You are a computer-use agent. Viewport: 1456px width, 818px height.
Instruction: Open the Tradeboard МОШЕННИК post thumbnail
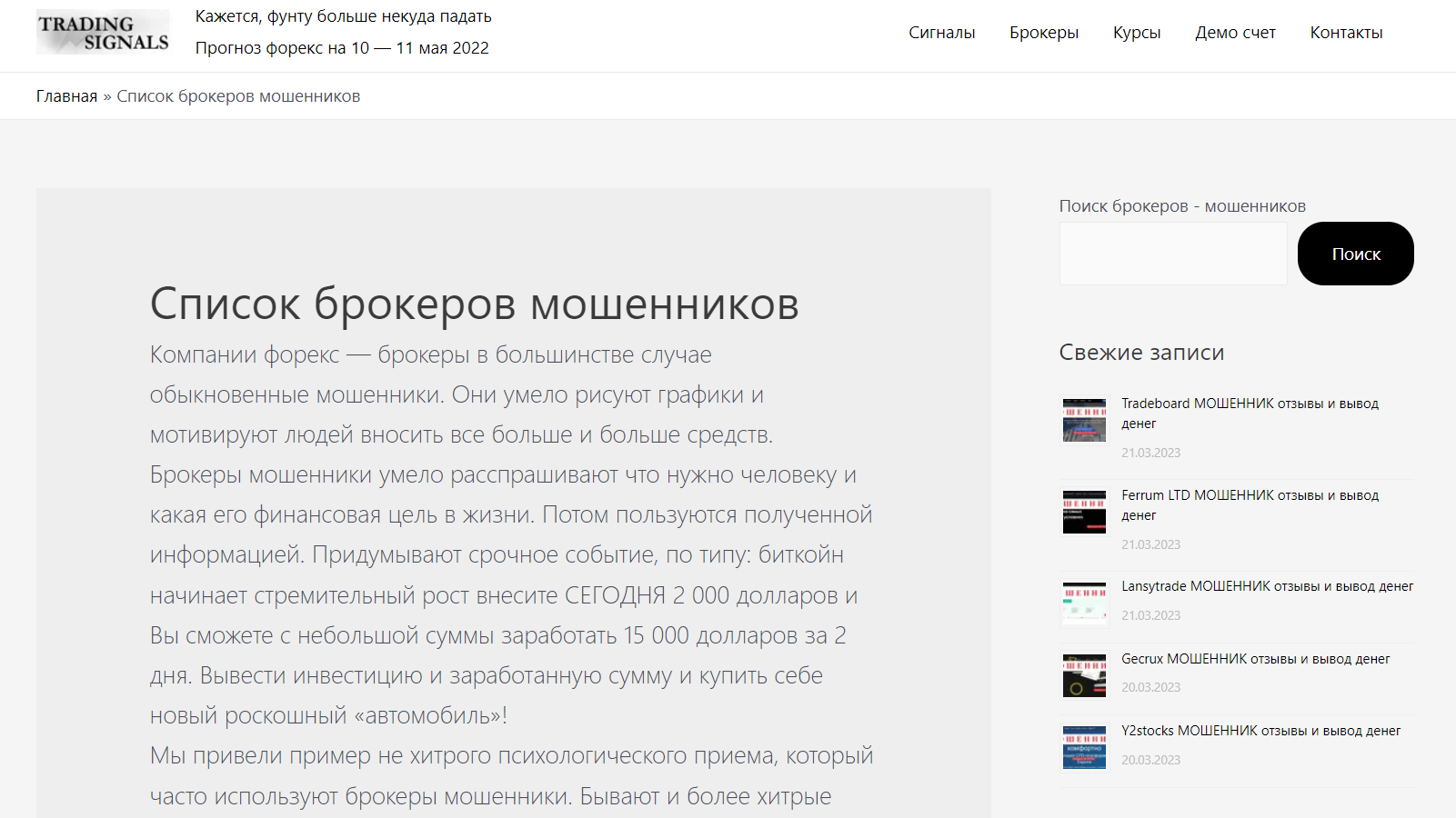point(1085,420)
